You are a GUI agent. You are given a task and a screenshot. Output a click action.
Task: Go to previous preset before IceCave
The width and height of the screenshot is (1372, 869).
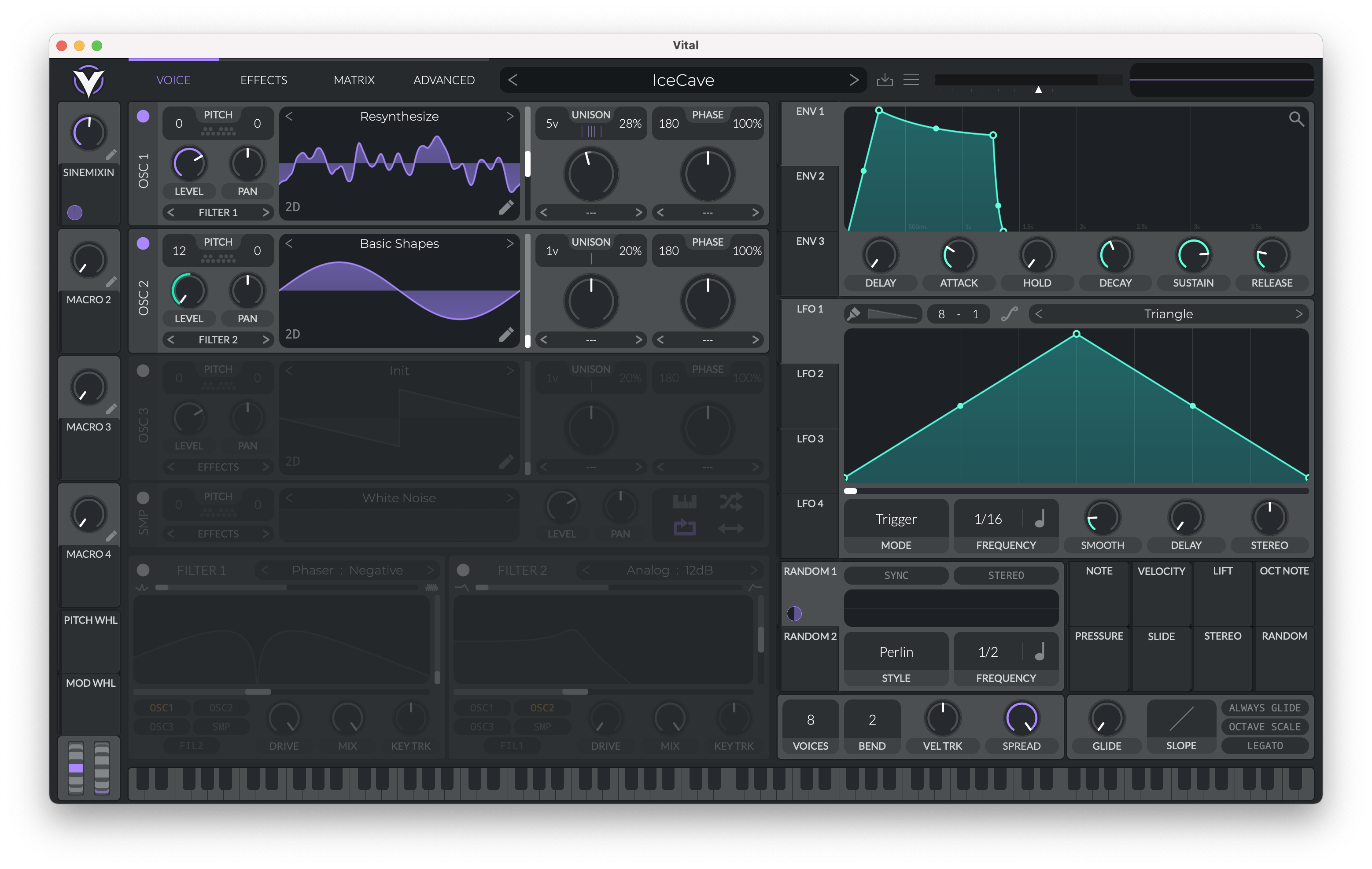[x=512, y=80]
